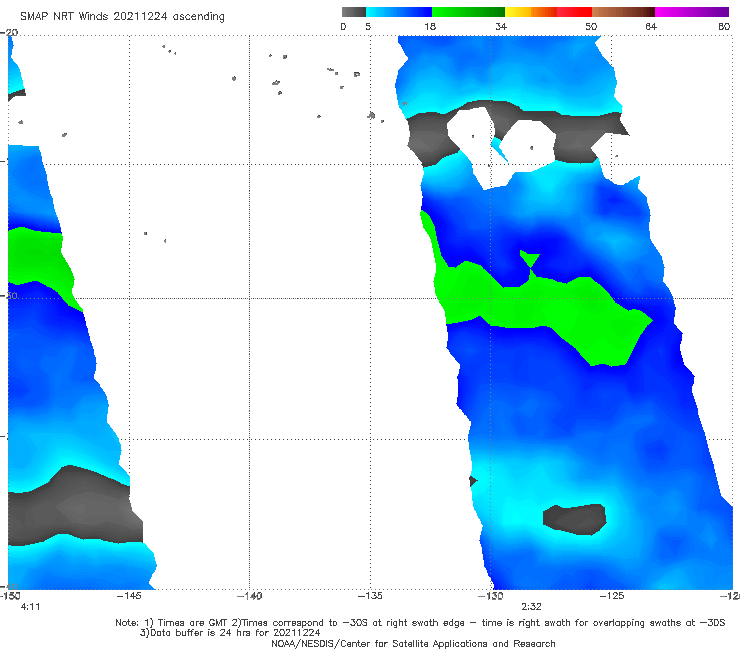
Task: Click the yellow-to-red segment of the color bar
Action: pos(548,12)
